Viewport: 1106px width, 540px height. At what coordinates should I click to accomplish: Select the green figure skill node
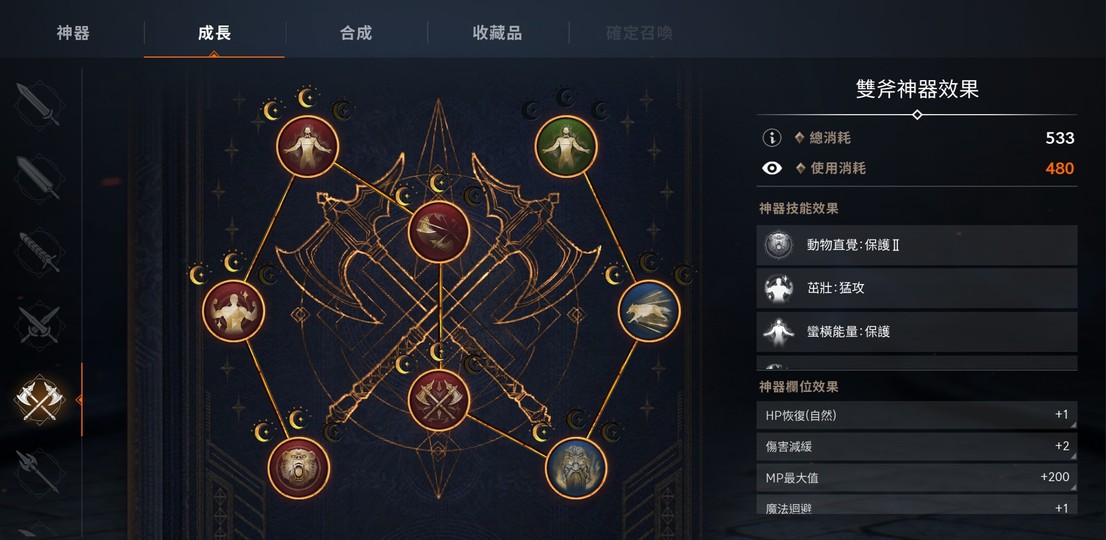[566, 147]
